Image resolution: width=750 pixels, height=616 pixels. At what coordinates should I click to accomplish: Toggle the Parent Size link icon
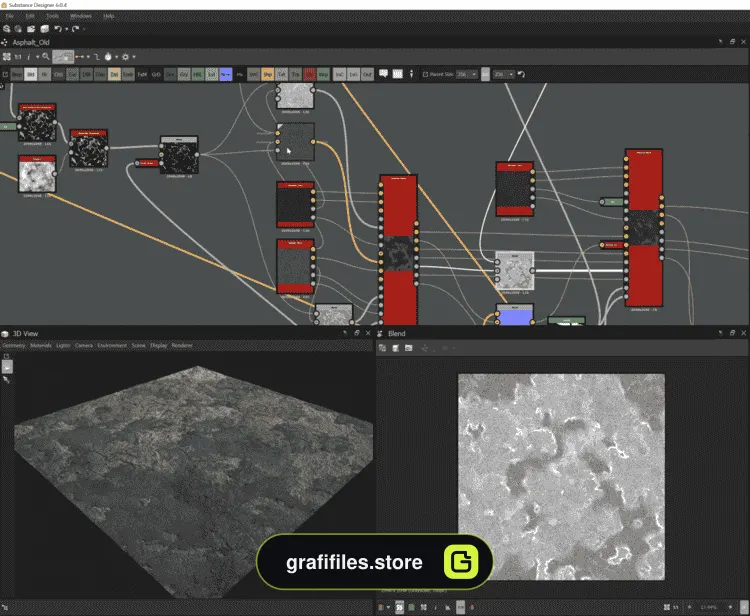pyautogui.click(x=425, y=74)
